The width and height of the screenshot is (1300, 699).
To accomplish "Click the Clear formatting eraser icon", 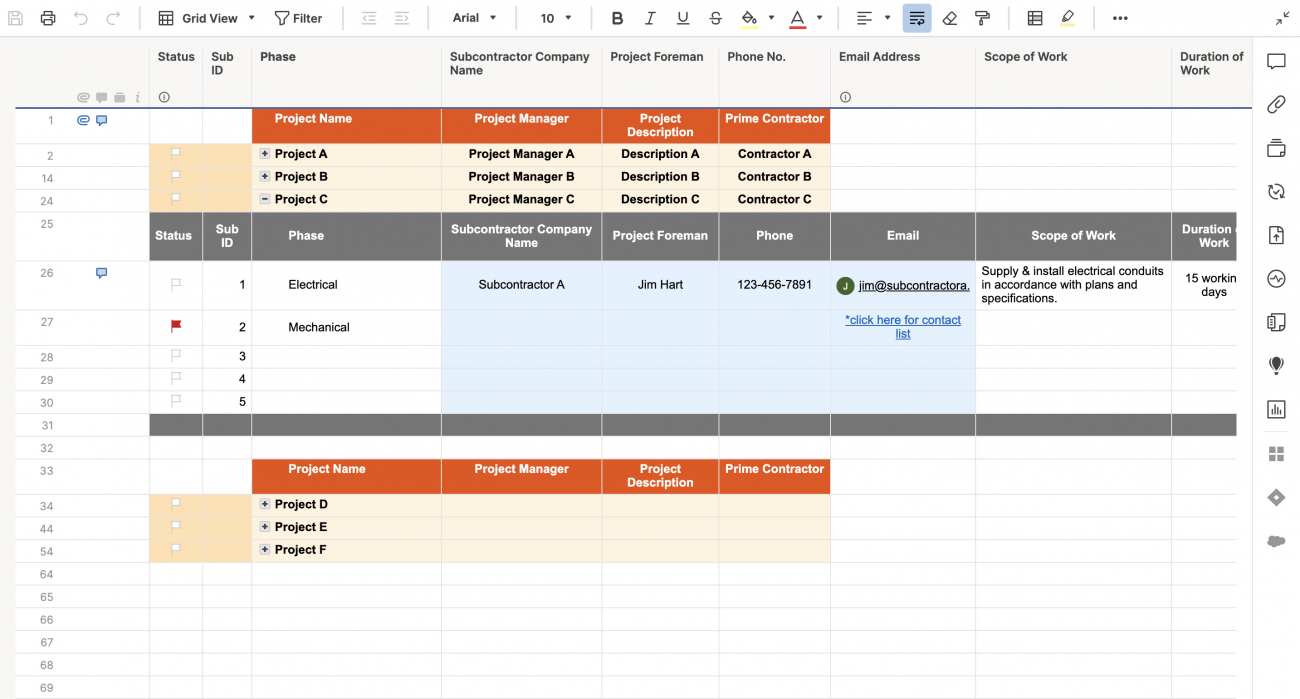I will pos(950,18).
